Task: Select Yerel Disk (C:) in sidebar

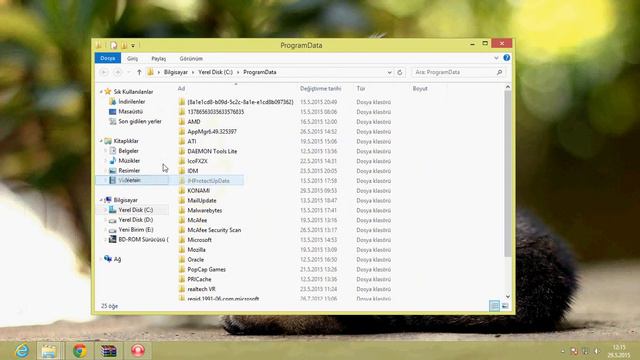Action: click(x=136, y=210)
